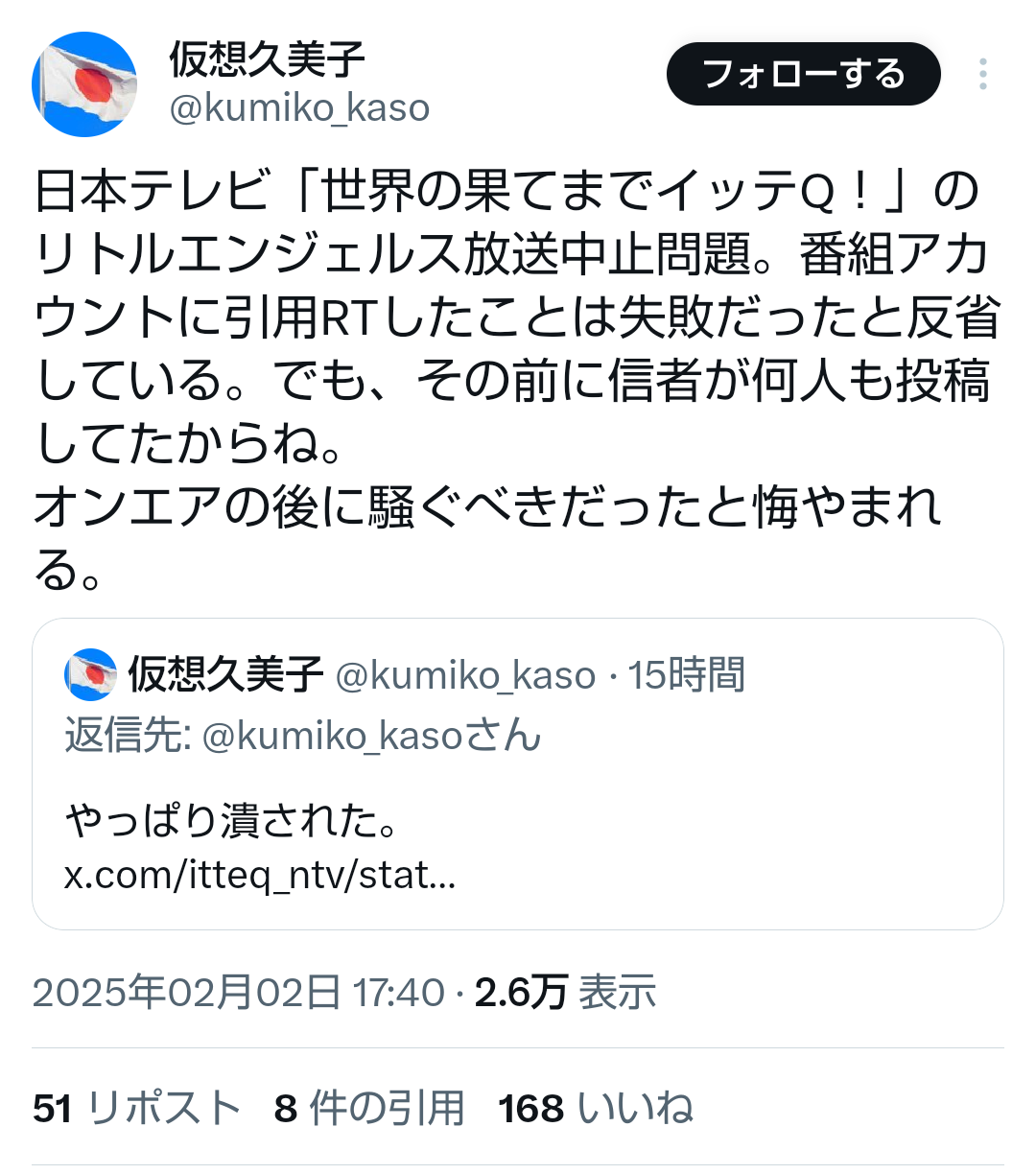
Task: View the 2.6万 表示 view count
Action: click(x=565, y=993)
